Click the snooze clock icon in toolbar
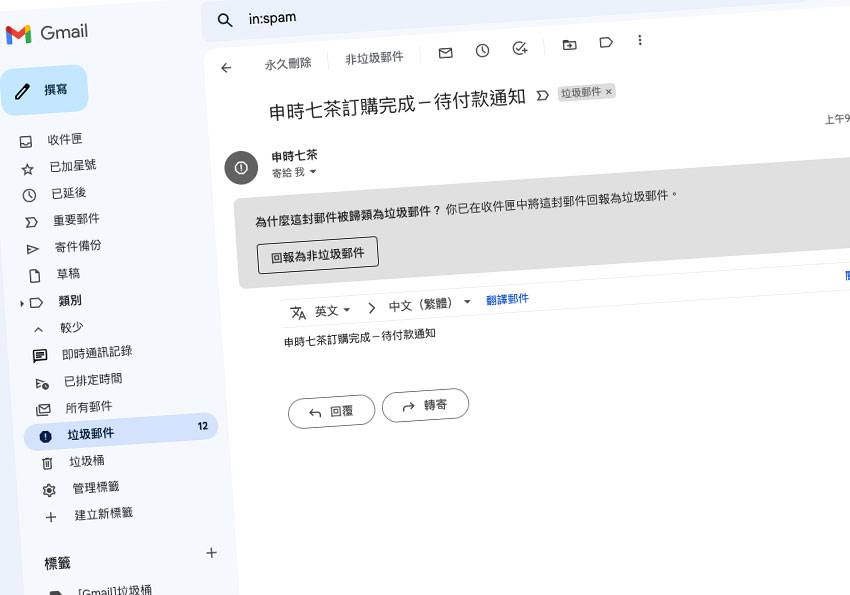The height and width of the screenshot is (595, 850). [482, 50]
